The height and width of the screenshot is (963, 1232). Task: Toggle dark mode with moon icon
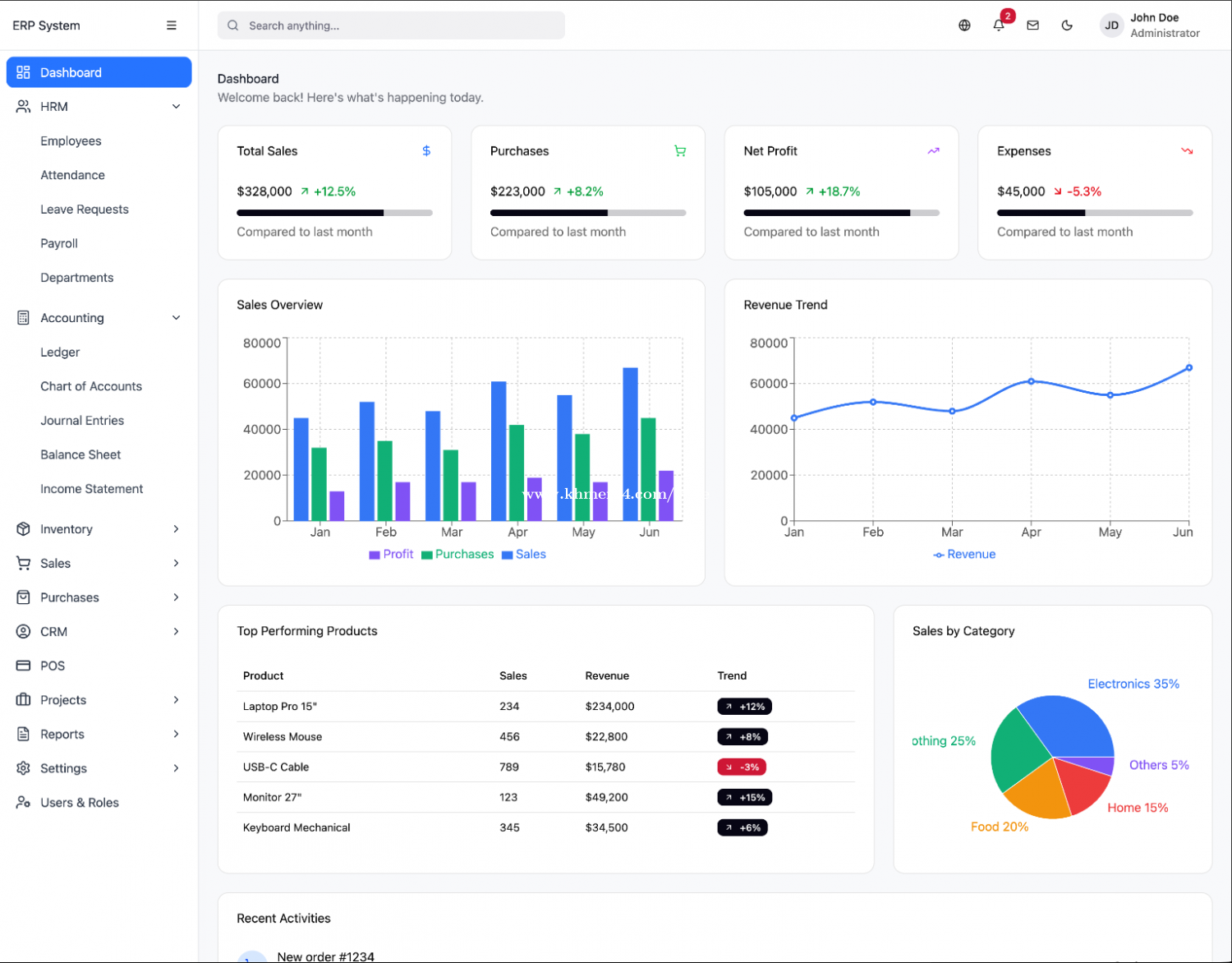1067,25
